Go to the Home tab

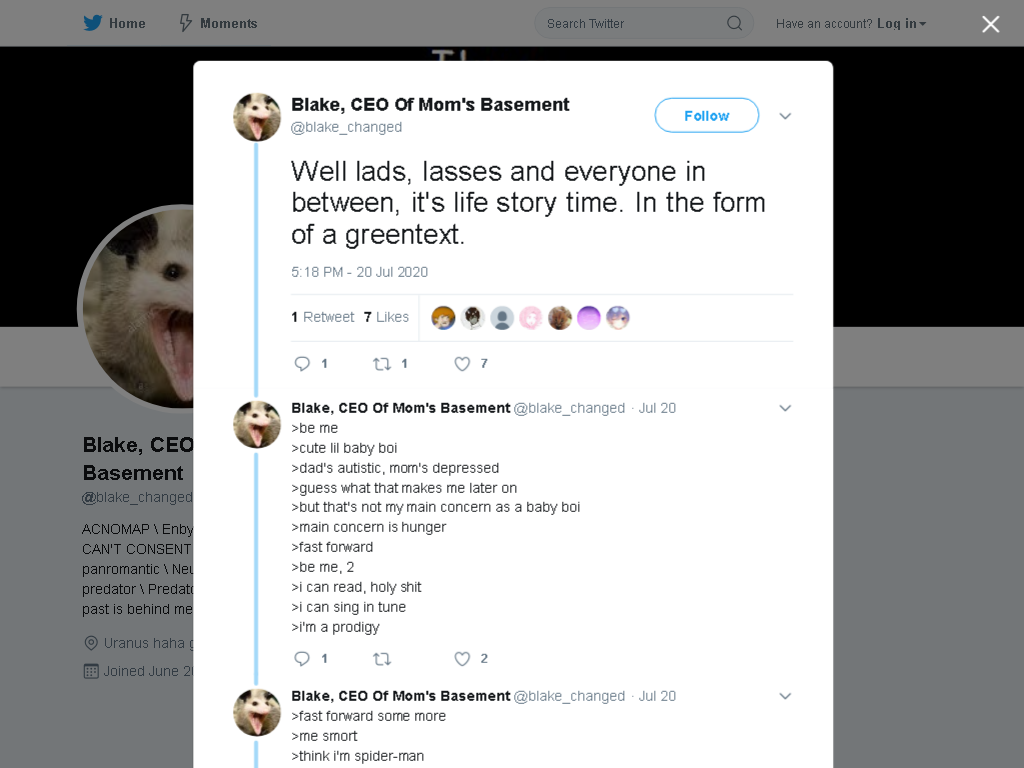(114, 24)
